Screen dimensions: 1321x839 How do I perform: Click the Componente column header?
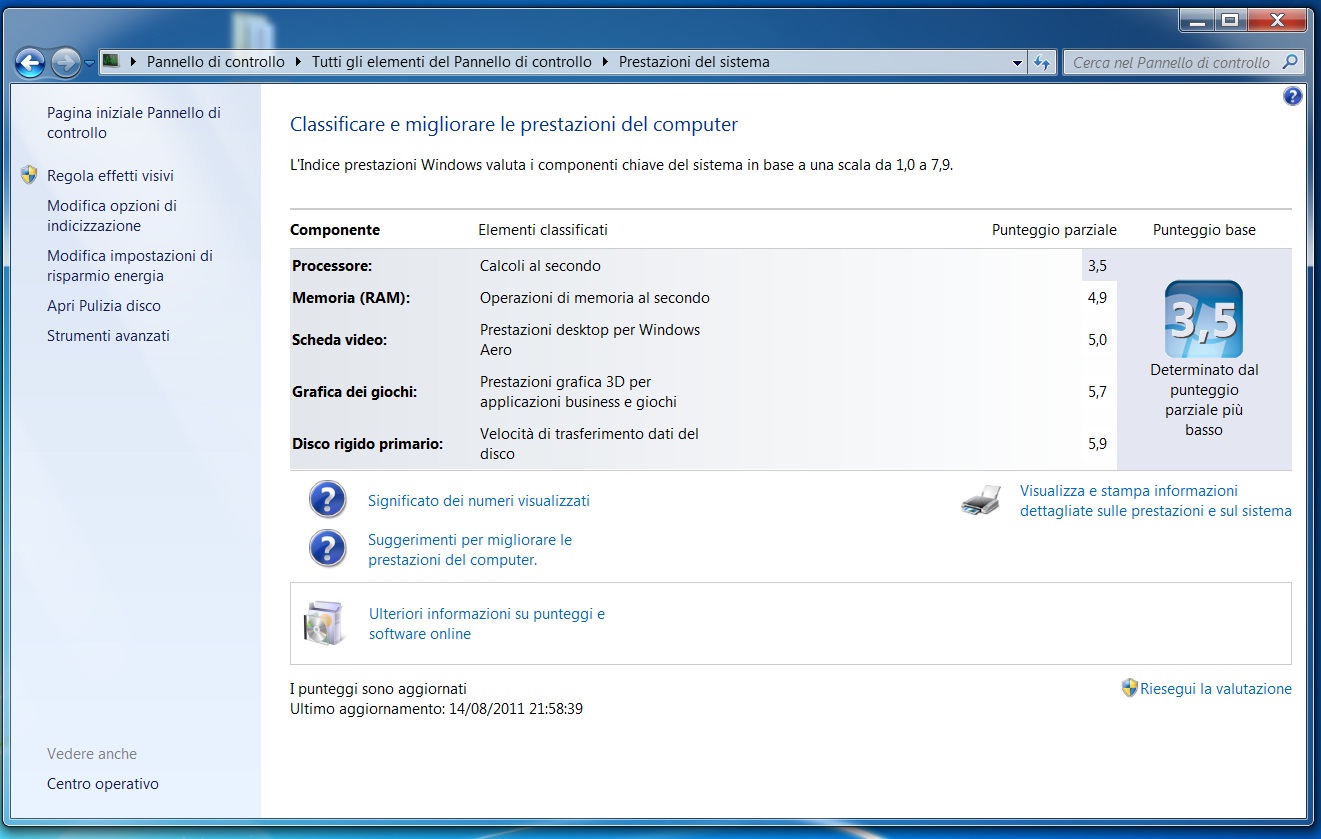tap(335, 230)
